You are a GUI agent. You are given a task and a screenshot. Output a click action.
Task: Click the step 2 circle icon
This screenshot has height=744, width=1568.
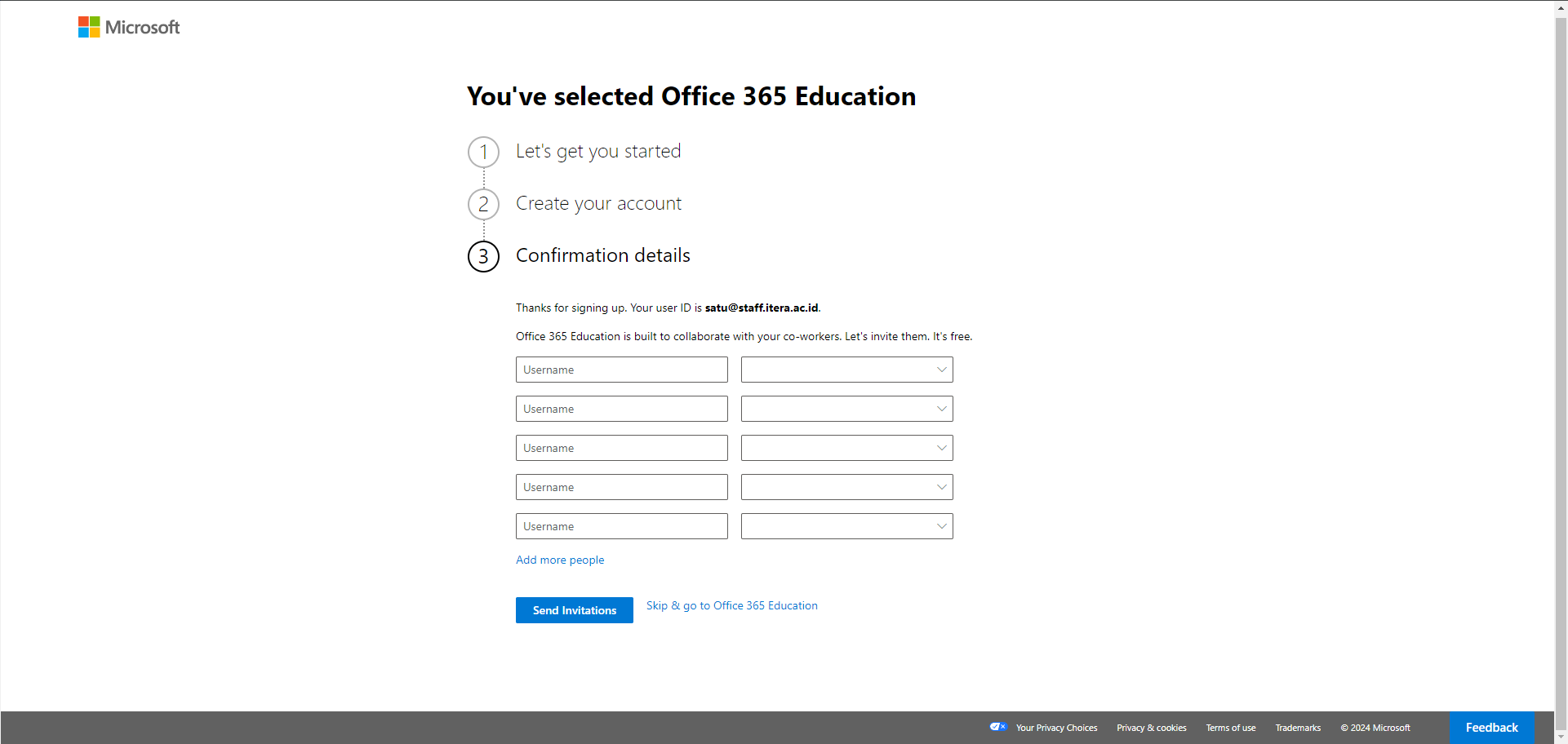(483, 204)
